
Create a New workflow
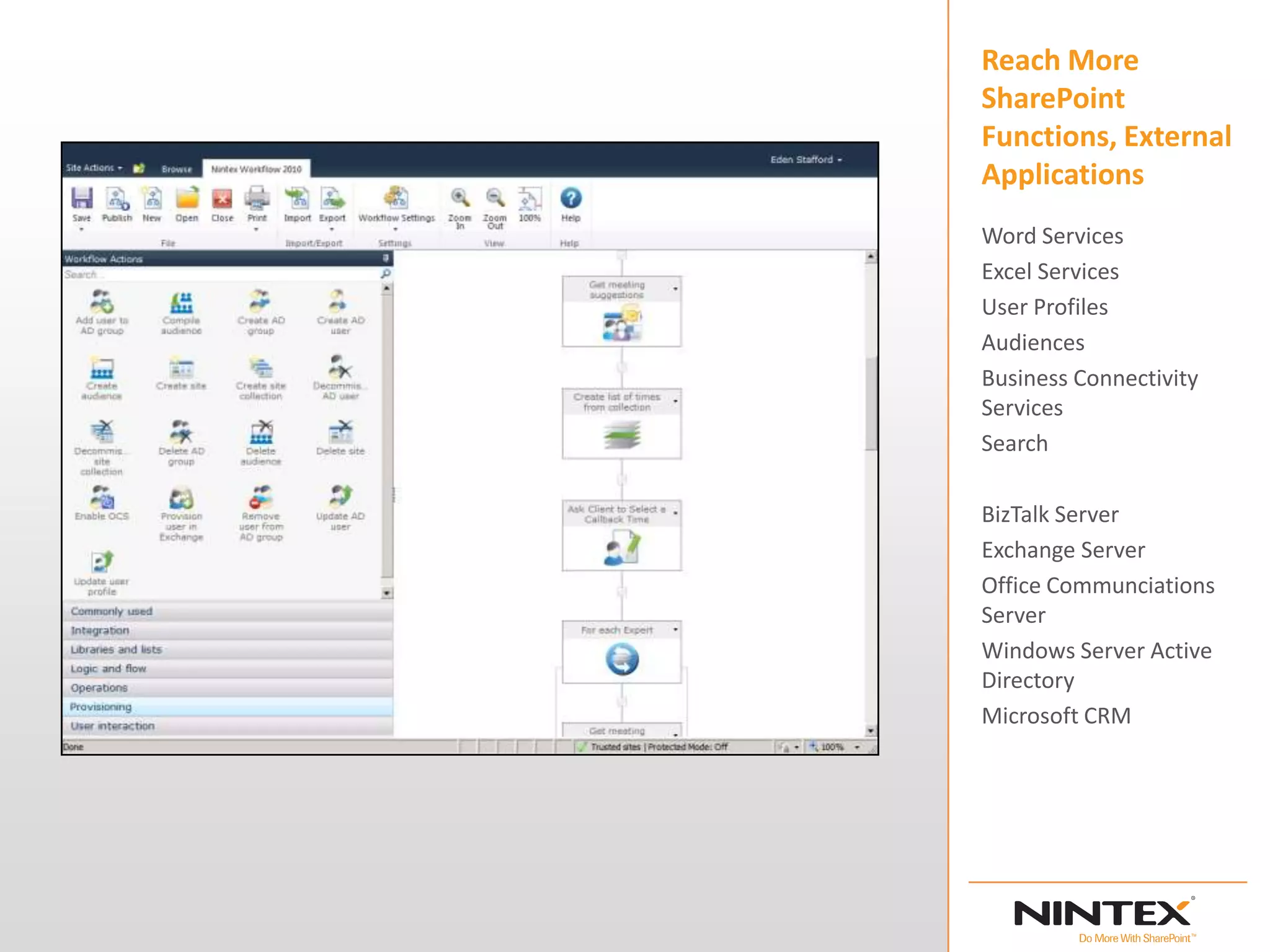152,200
